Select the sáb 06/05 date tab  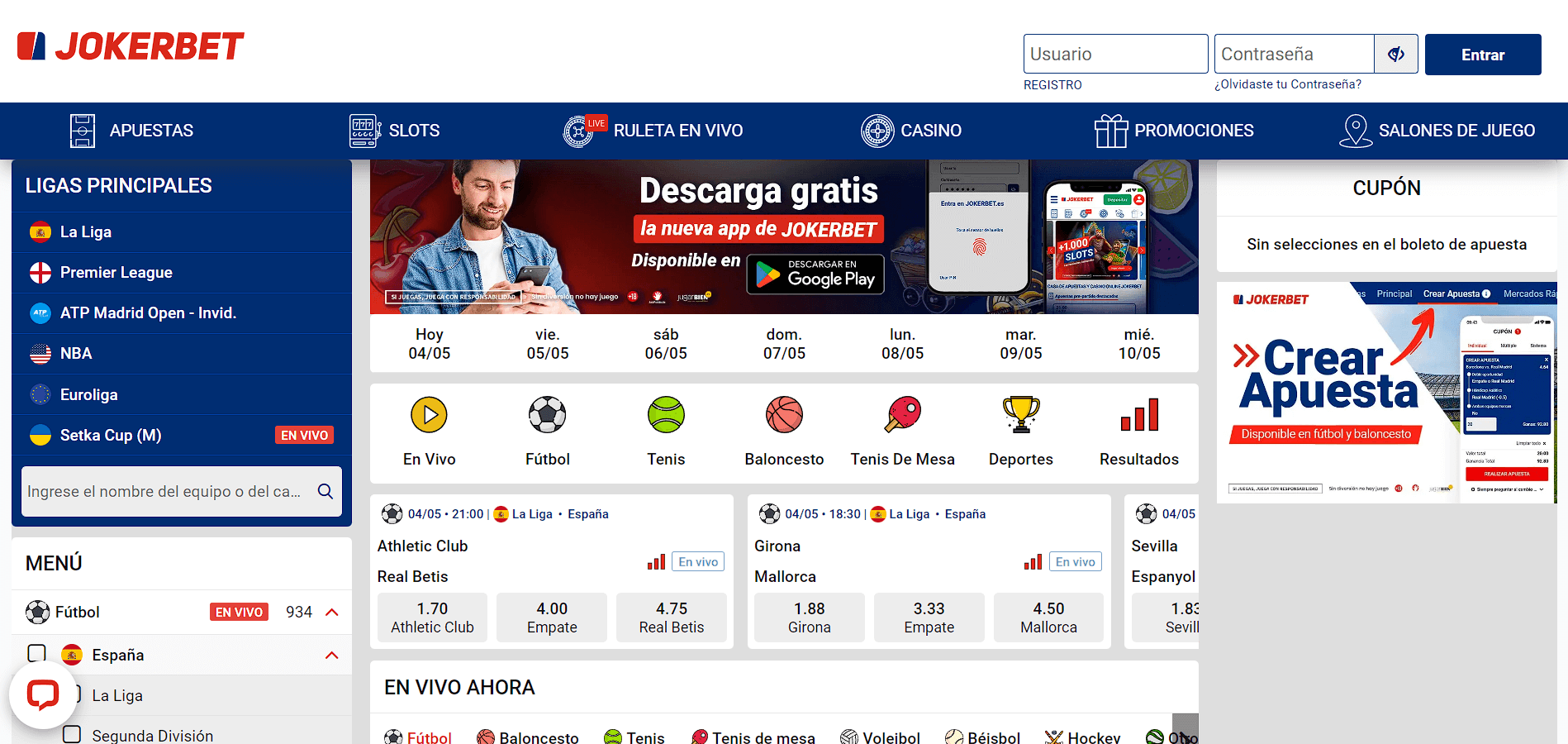pos(666,344)
